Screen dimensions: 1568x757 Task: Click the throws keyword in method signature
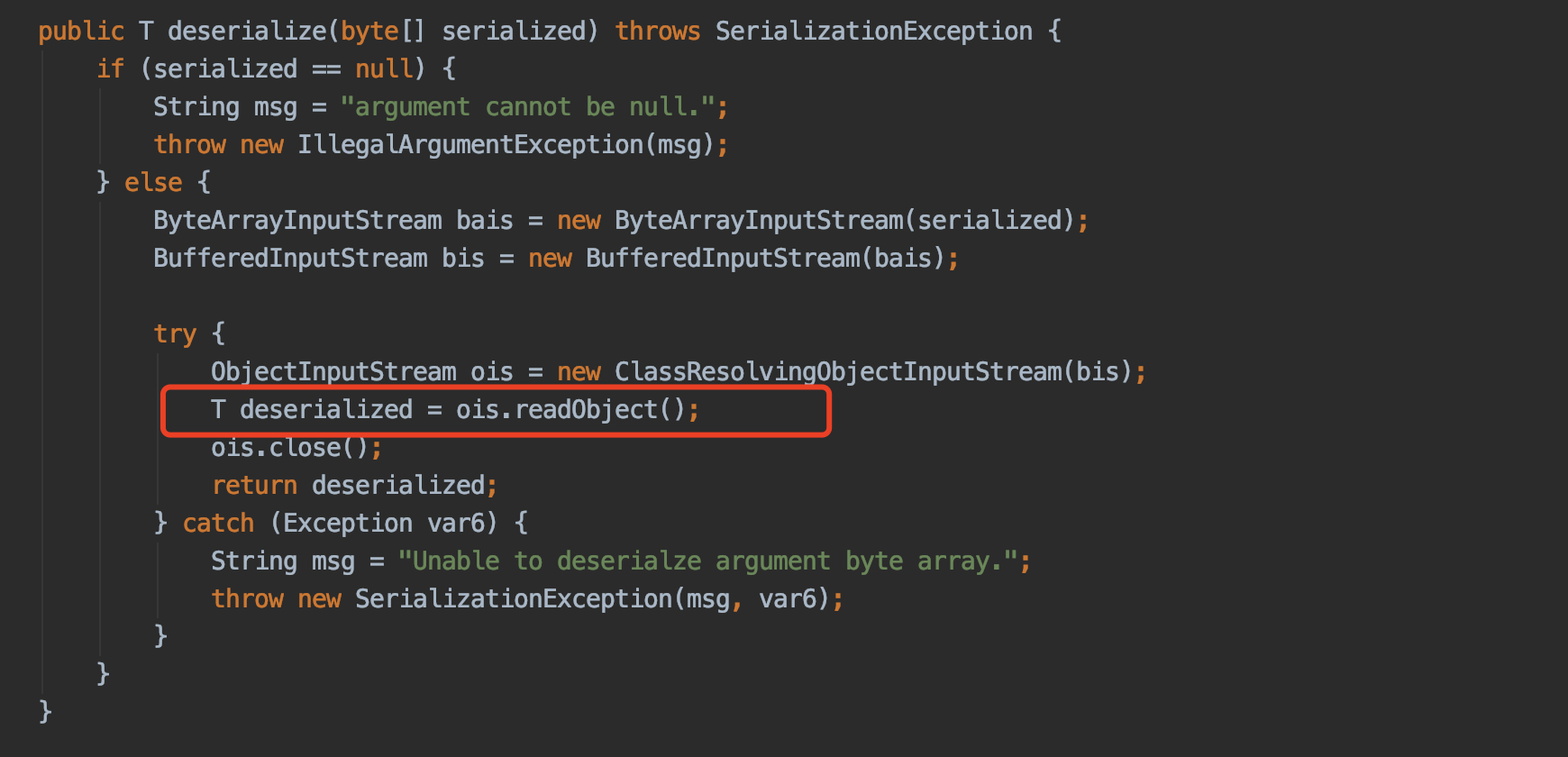657,32
